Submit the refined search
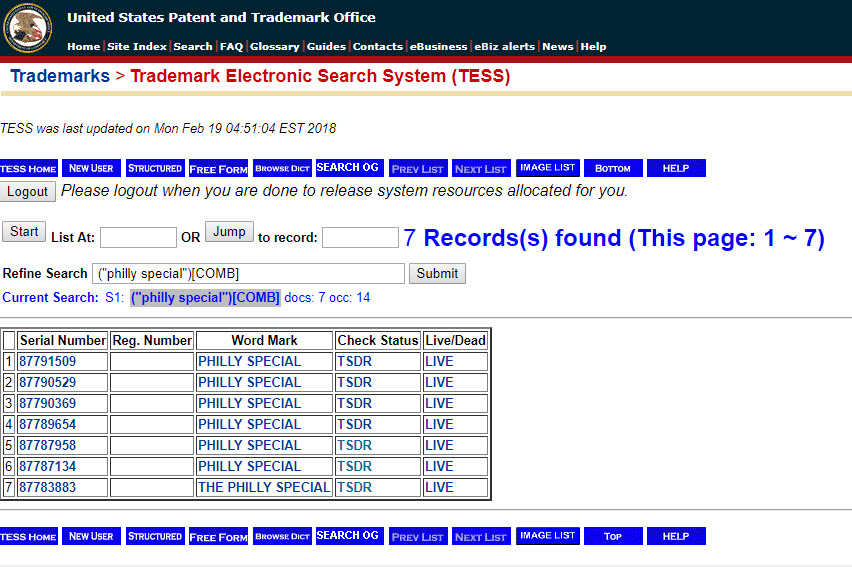Image resolution: width=852 pixels, height=567 pixels. click(x=437, y=273)
